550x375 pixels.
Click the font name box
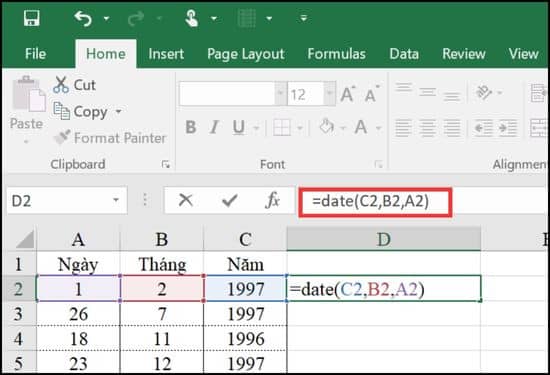227,94
